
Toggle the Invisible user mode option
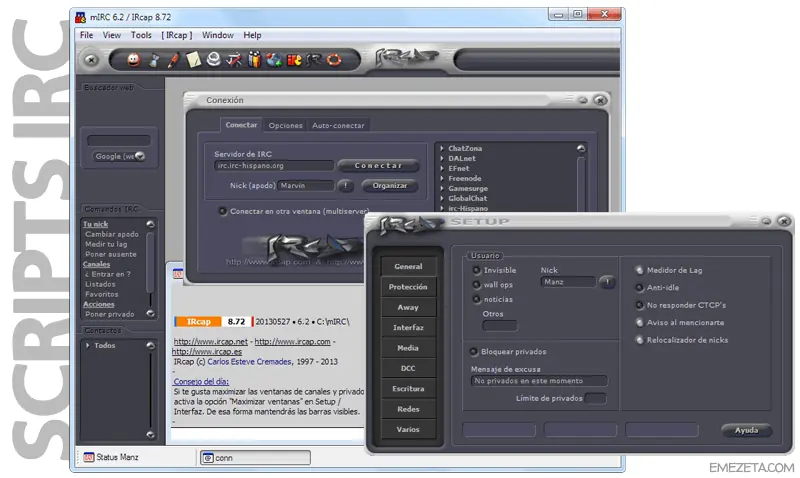[477, 270]
